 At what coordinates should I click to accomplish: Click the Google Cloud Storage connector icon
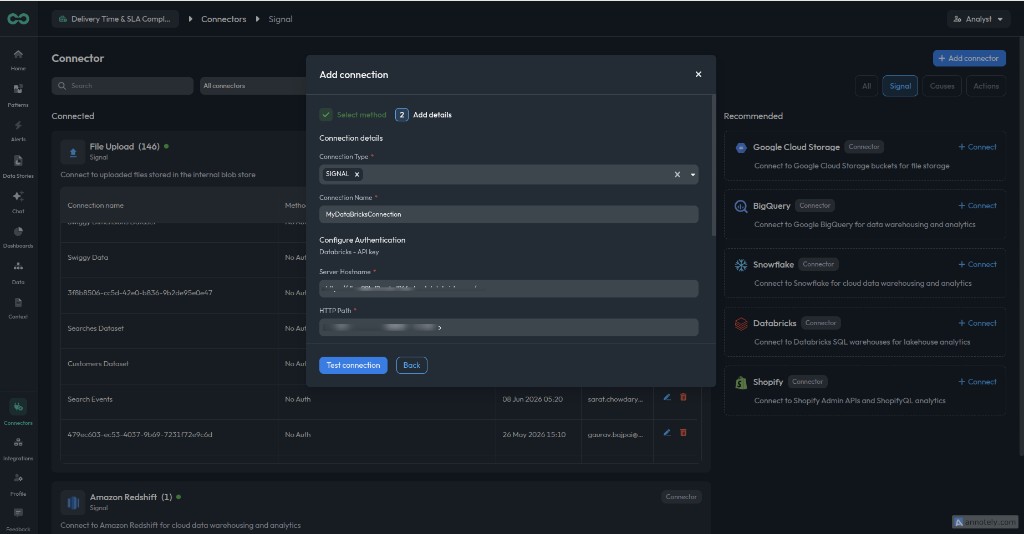point(741,148)
